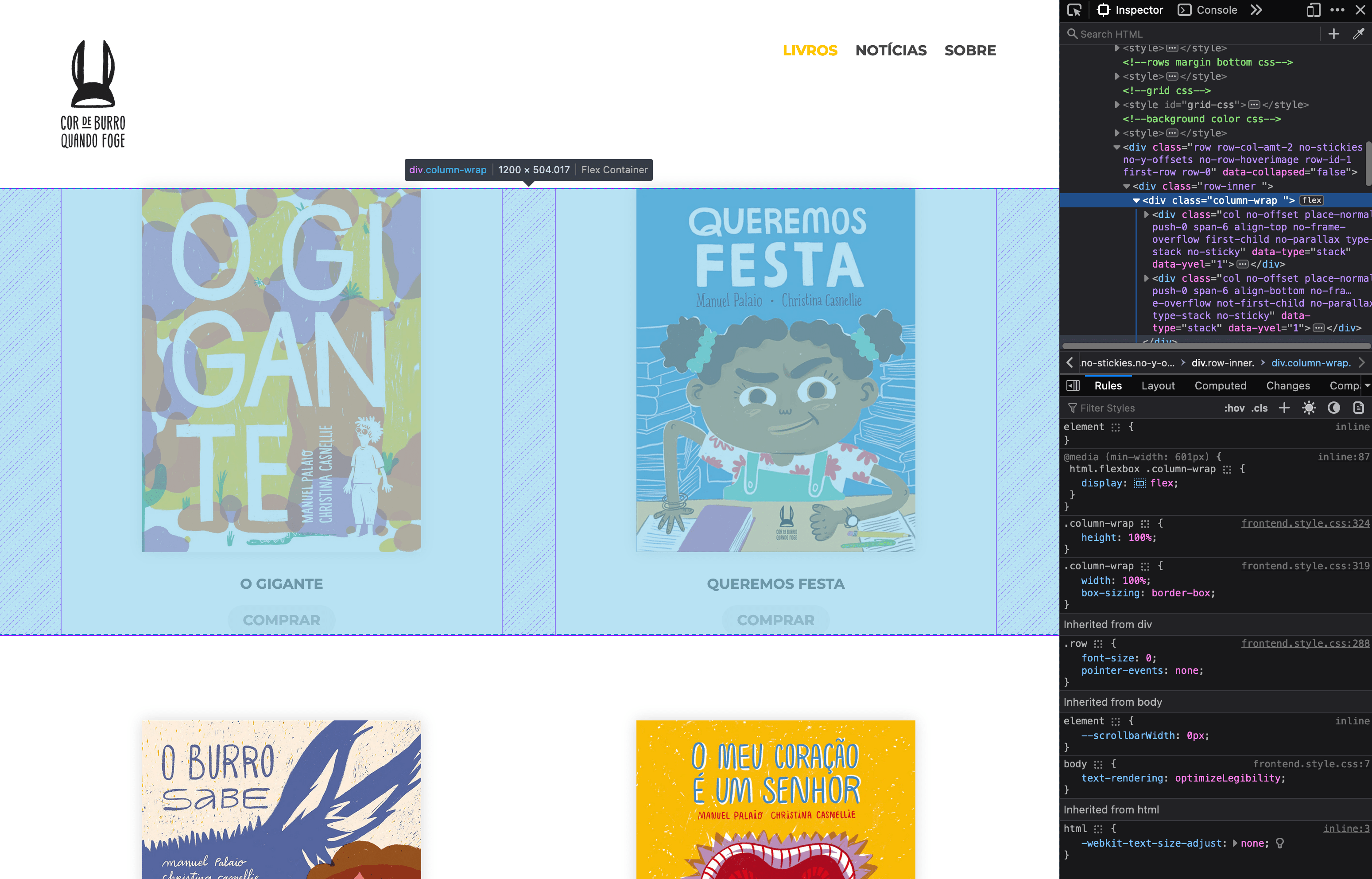Click COMPRAR under Queremos Festa
This screenshot has height=879, width=1372.
(x=775, y=619)
